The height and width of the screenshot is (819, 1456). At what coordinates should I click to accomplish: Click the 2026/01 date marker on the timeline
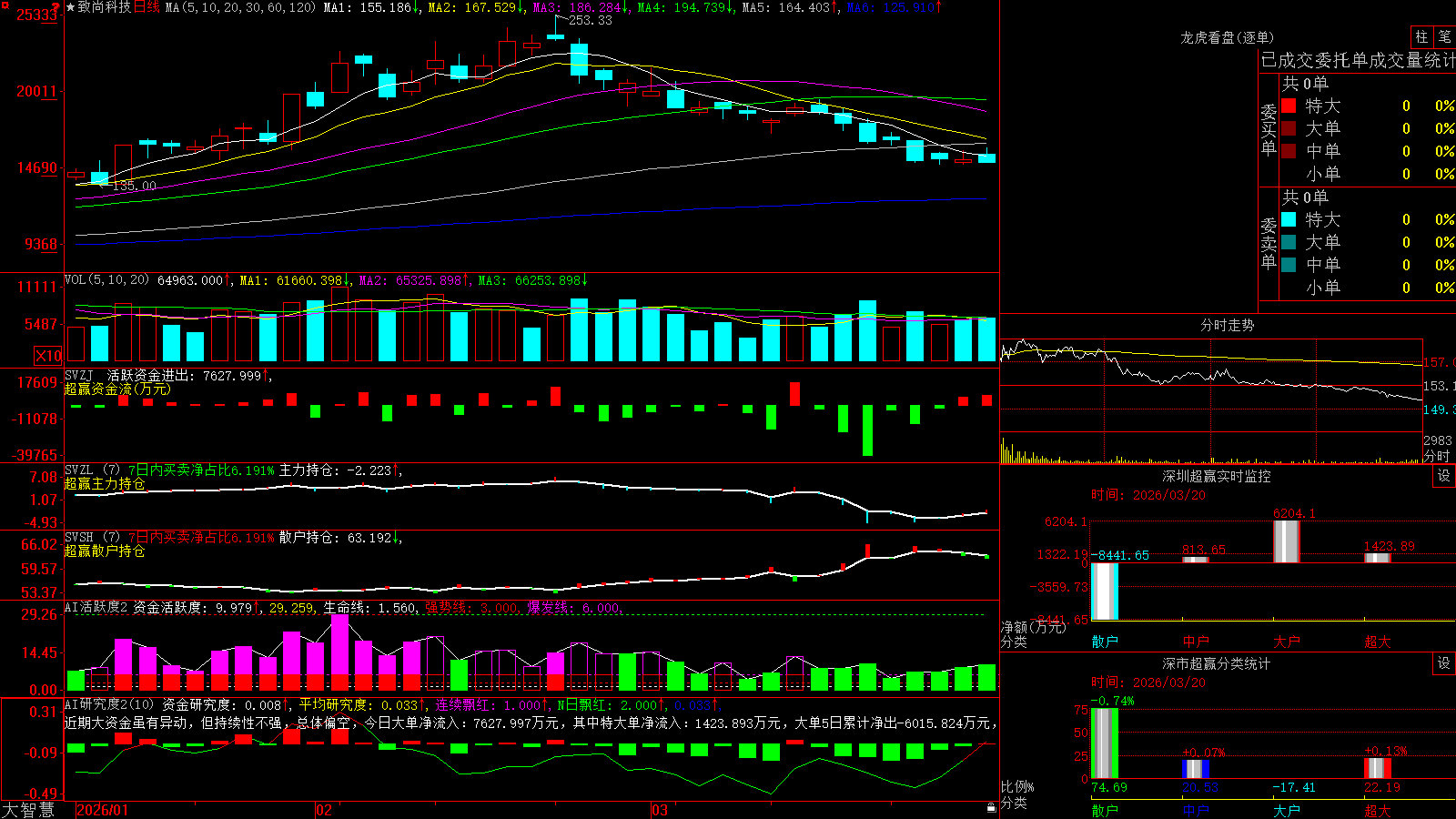(x=103, y=810)
